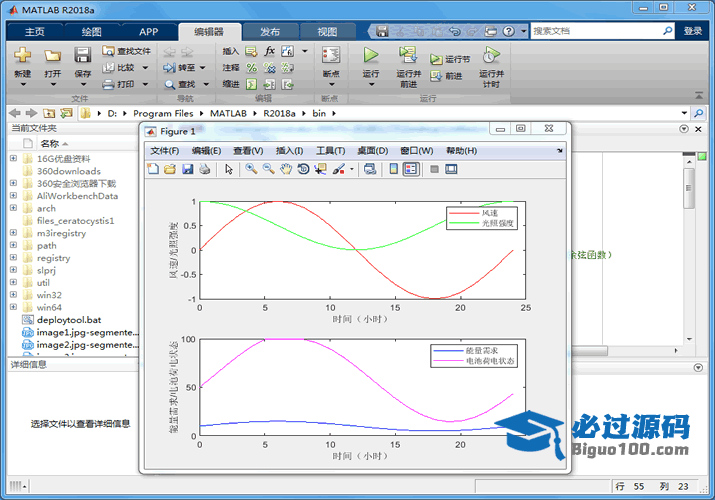Click the Find magnifier in navigation group
Viewport: 715px width, 500px height.
point(169,84)
